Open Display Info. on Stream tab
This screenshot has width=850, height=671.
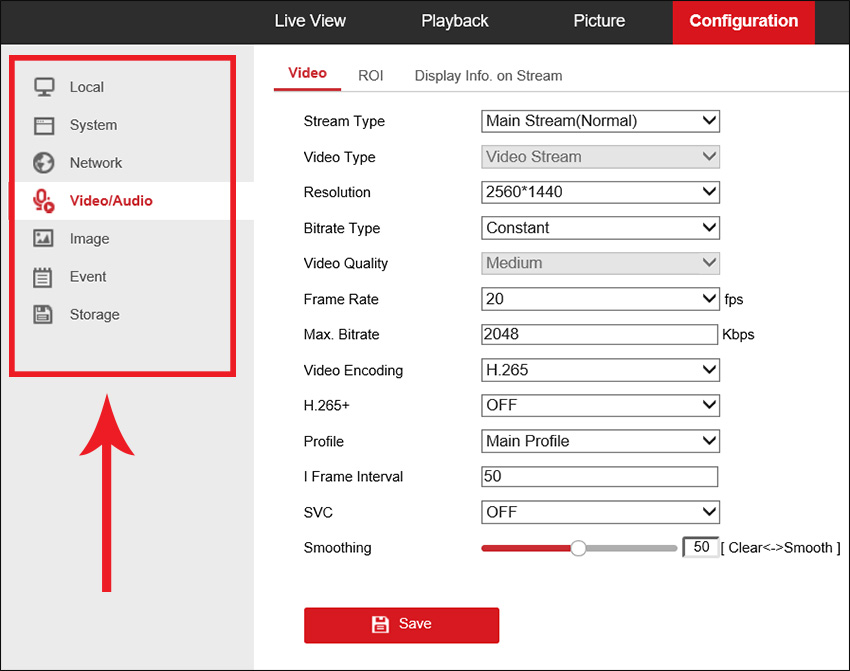coord(488,75)
